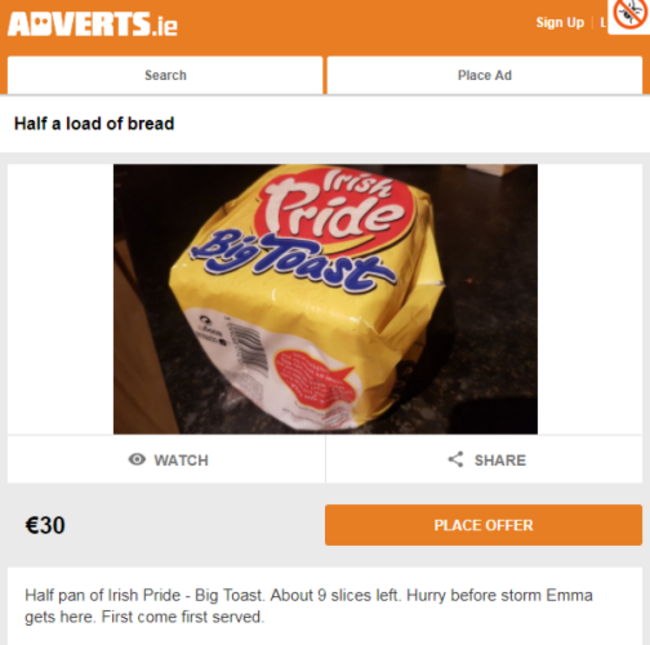Screen dimensions: 650x645
Task: Click the share arrow icon
Action: [x=456, y=459]
